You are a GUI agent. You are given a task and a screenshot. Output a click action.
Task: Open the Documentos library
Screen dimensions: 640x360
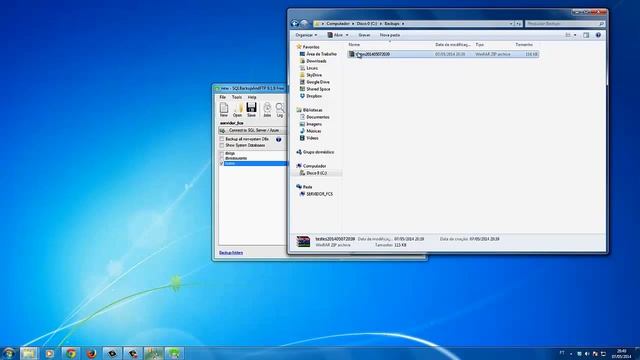click(314, 117)
